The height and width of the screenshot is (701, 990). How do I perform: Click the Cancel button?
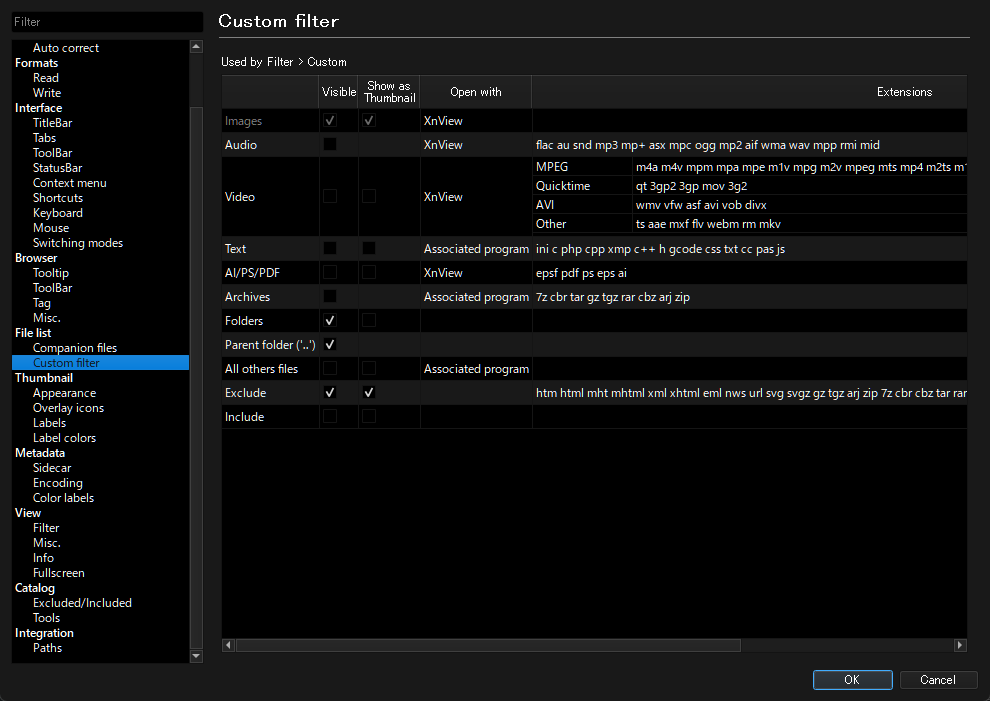(x=938, y=680)
